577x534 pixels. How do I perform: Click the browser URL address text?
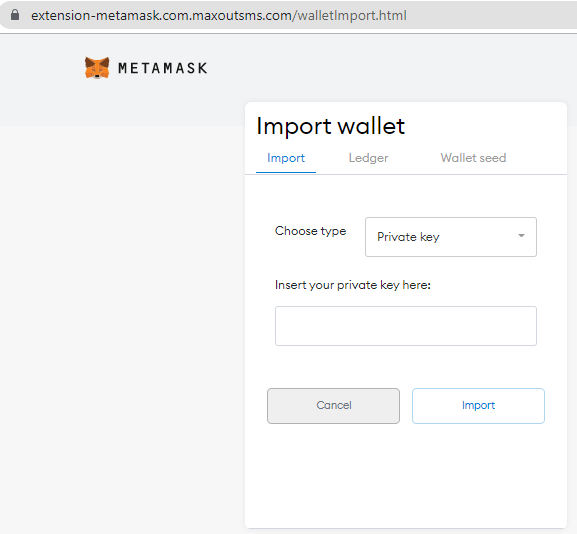pos(219,15)
